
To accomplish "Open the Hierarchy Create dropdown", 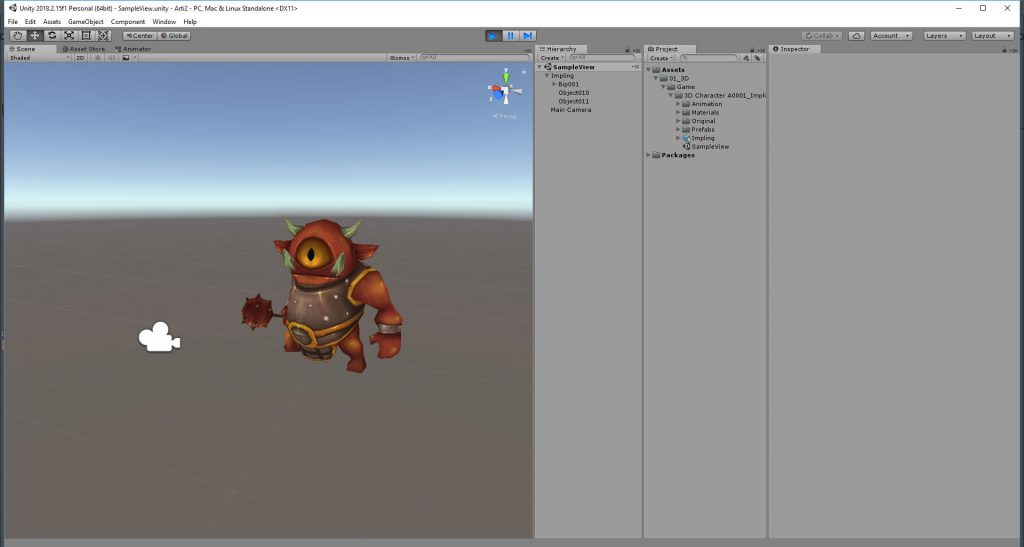I will click(x=552, y=58).
